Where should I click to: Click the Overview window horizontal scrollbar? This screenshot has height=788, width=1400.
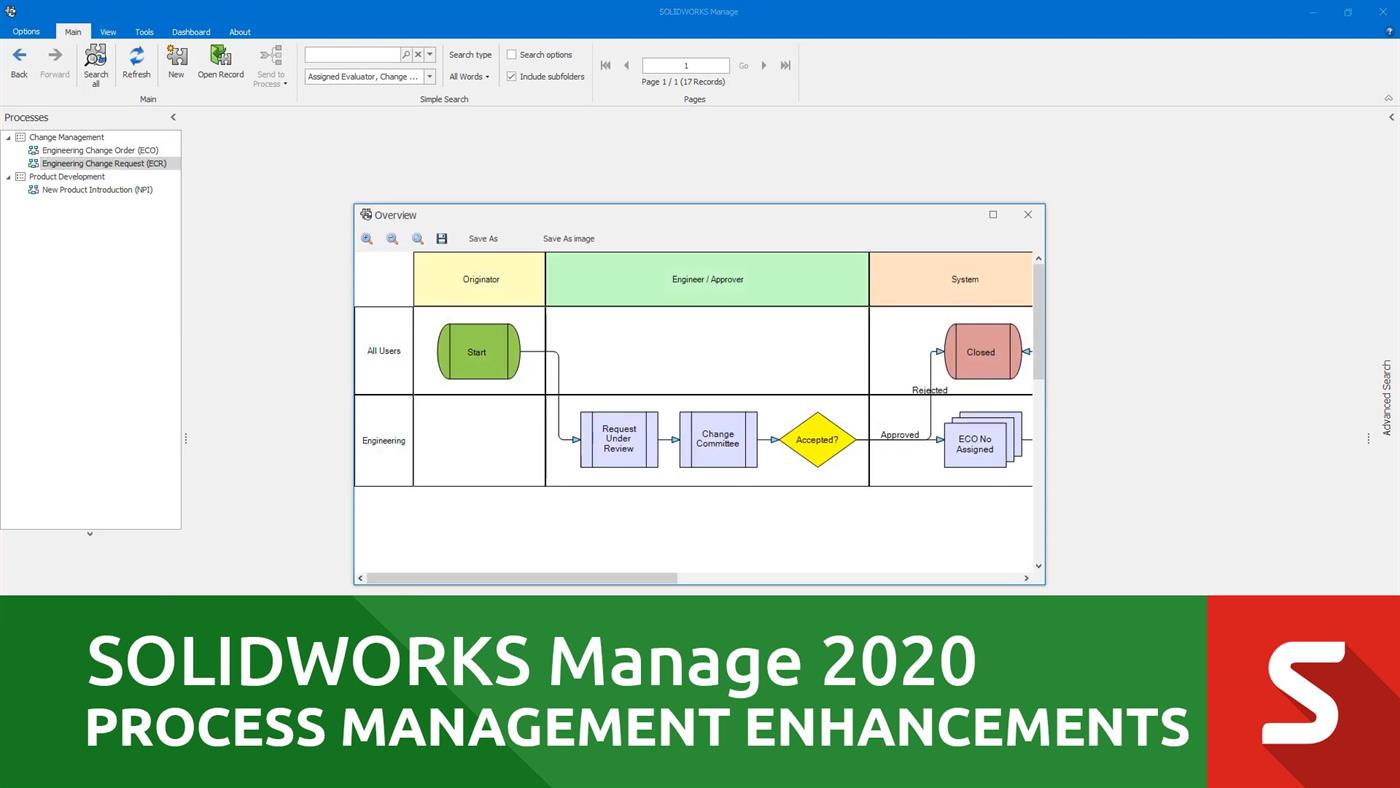pos(520,577)
